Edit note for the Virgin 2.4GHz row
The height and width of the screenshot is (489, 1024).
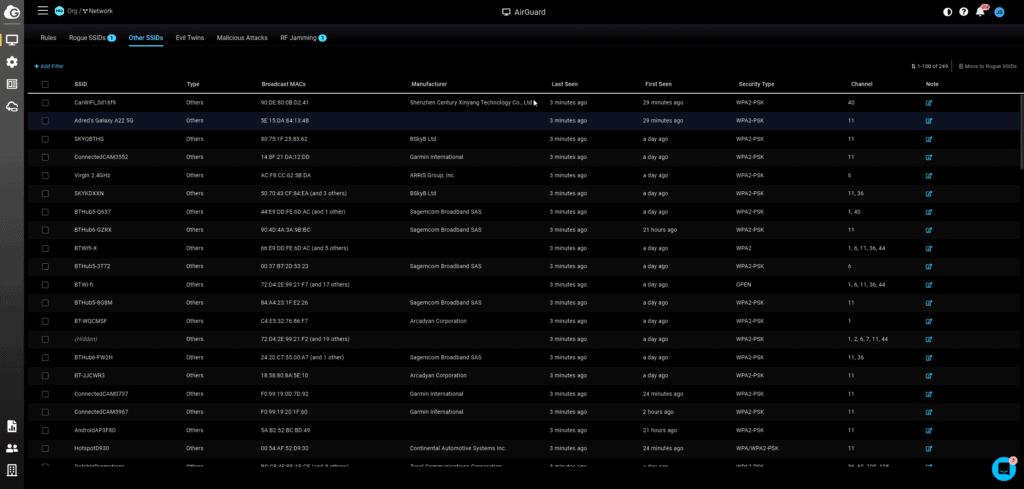929,175
